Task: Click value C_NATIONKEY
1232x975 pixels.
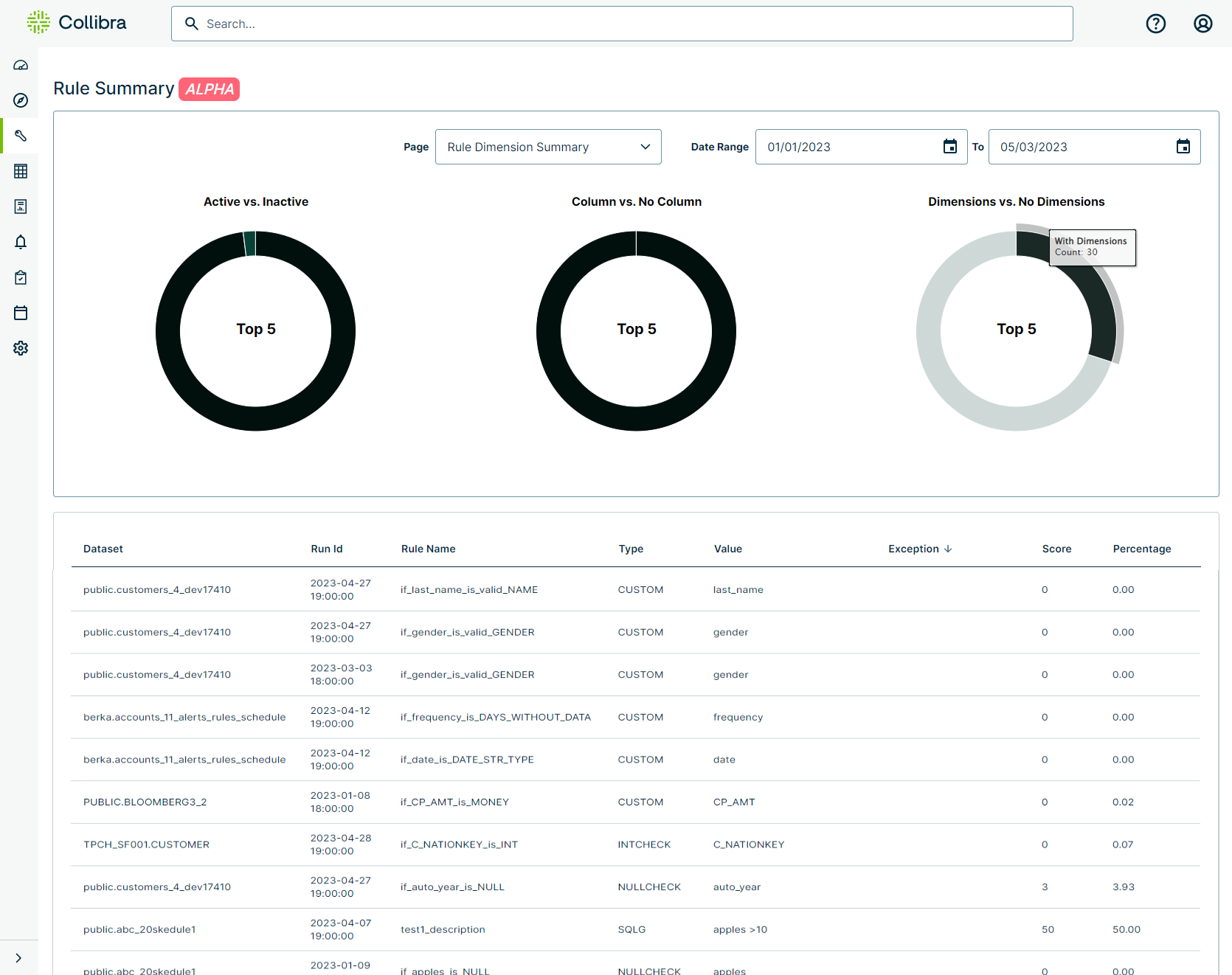Action: (x=749, y=844)
